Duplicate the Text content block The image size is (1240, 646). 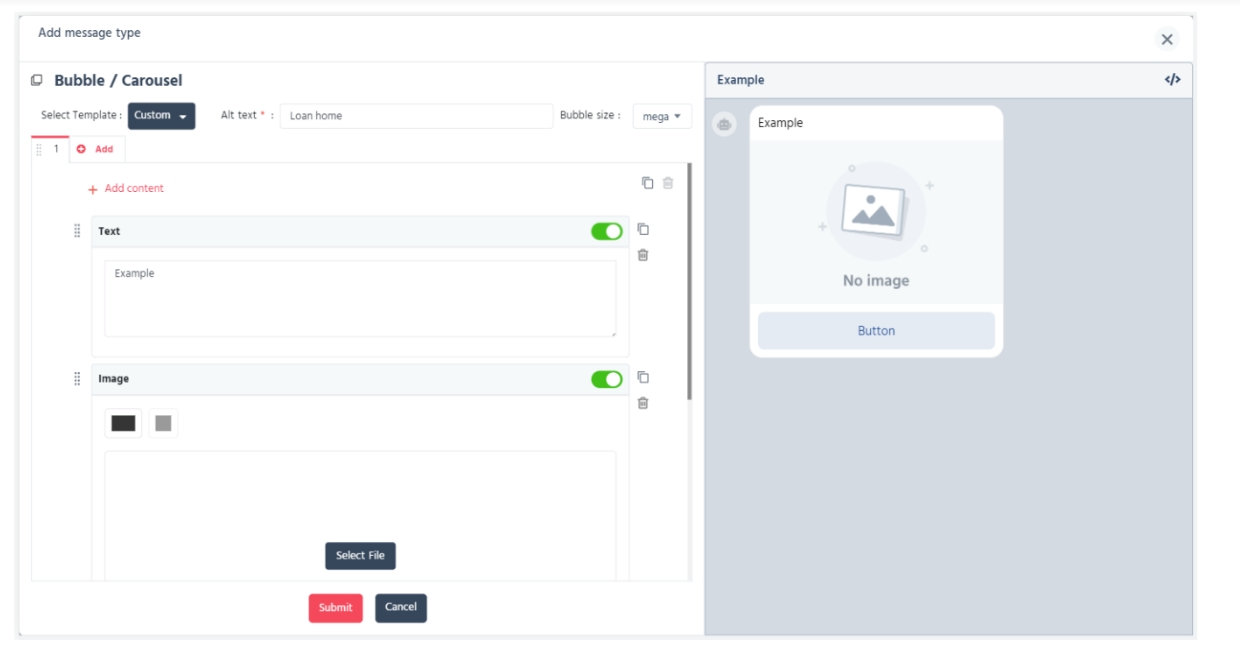coord(643,229)
